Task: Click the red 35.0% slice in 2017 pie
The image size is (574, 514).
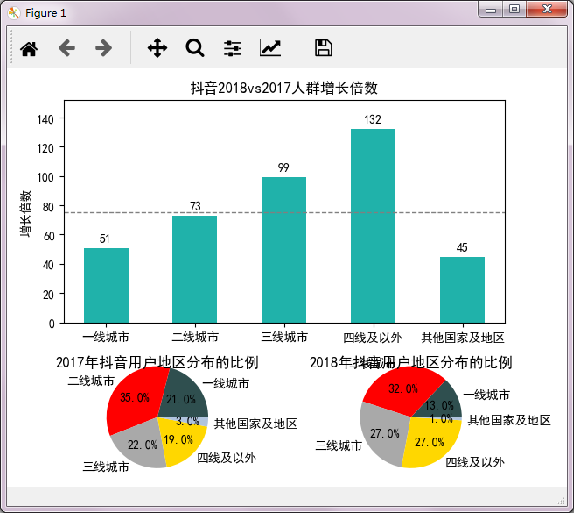Action: [x=134, y=397]
